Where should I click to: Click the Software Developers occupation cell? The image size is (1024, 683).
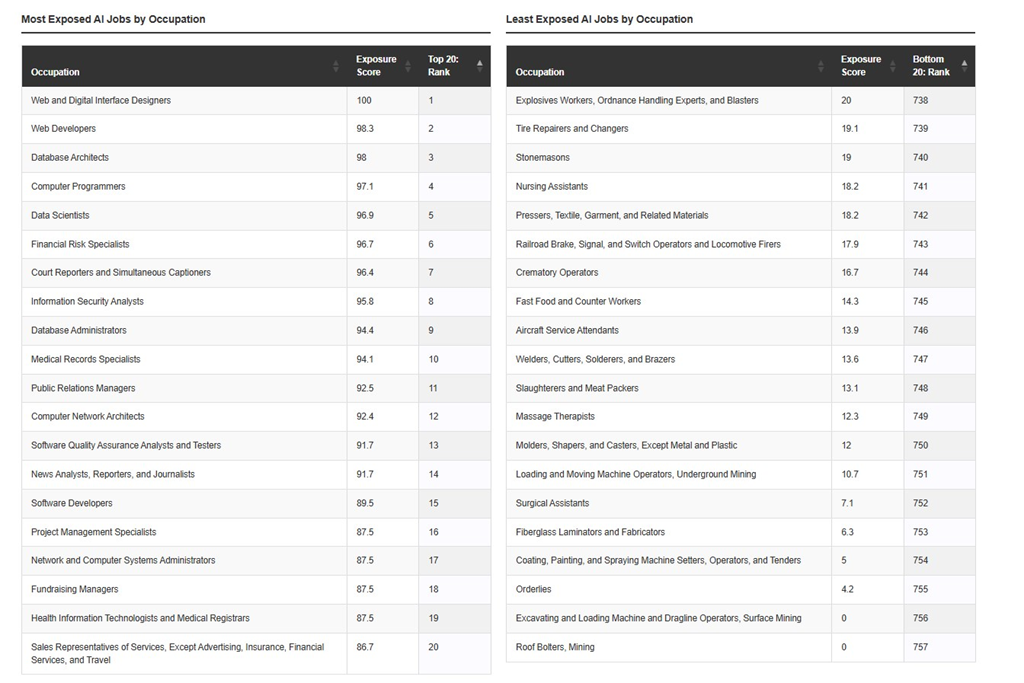[x=72, y=503]
